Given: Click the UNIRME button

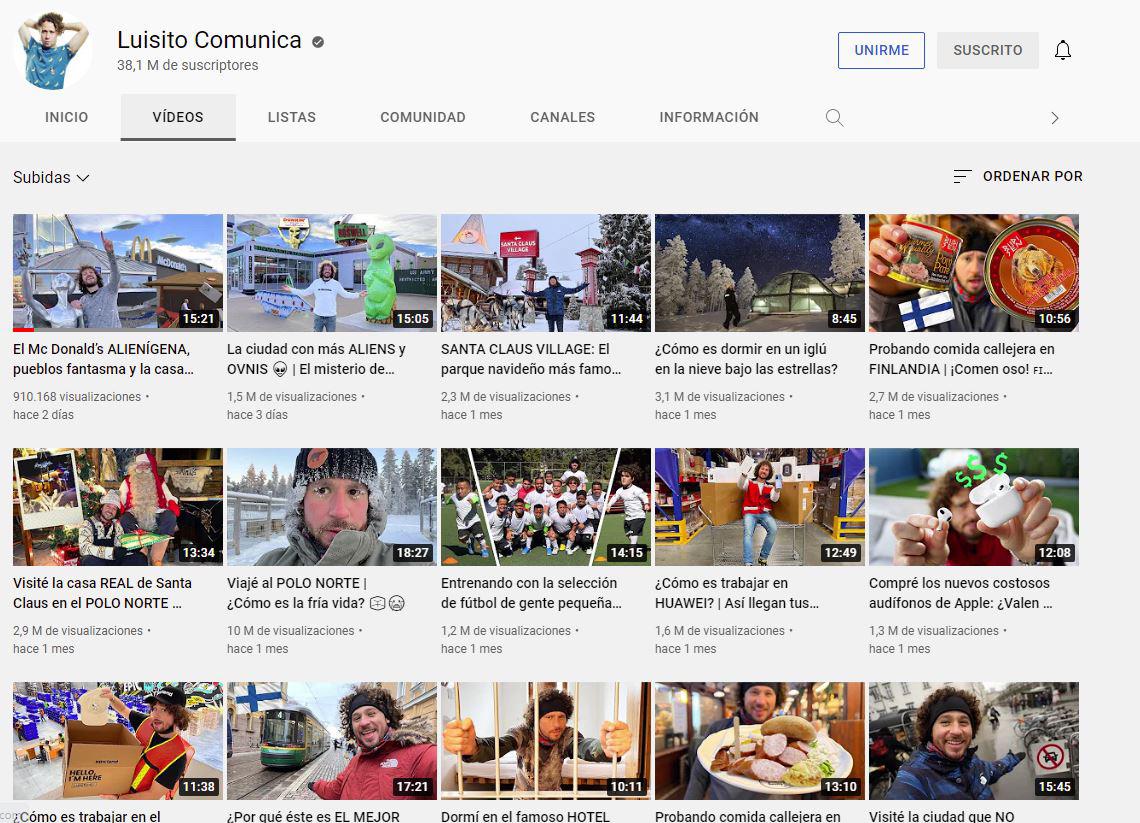Looking at the screenshot, I should [881, 50].
